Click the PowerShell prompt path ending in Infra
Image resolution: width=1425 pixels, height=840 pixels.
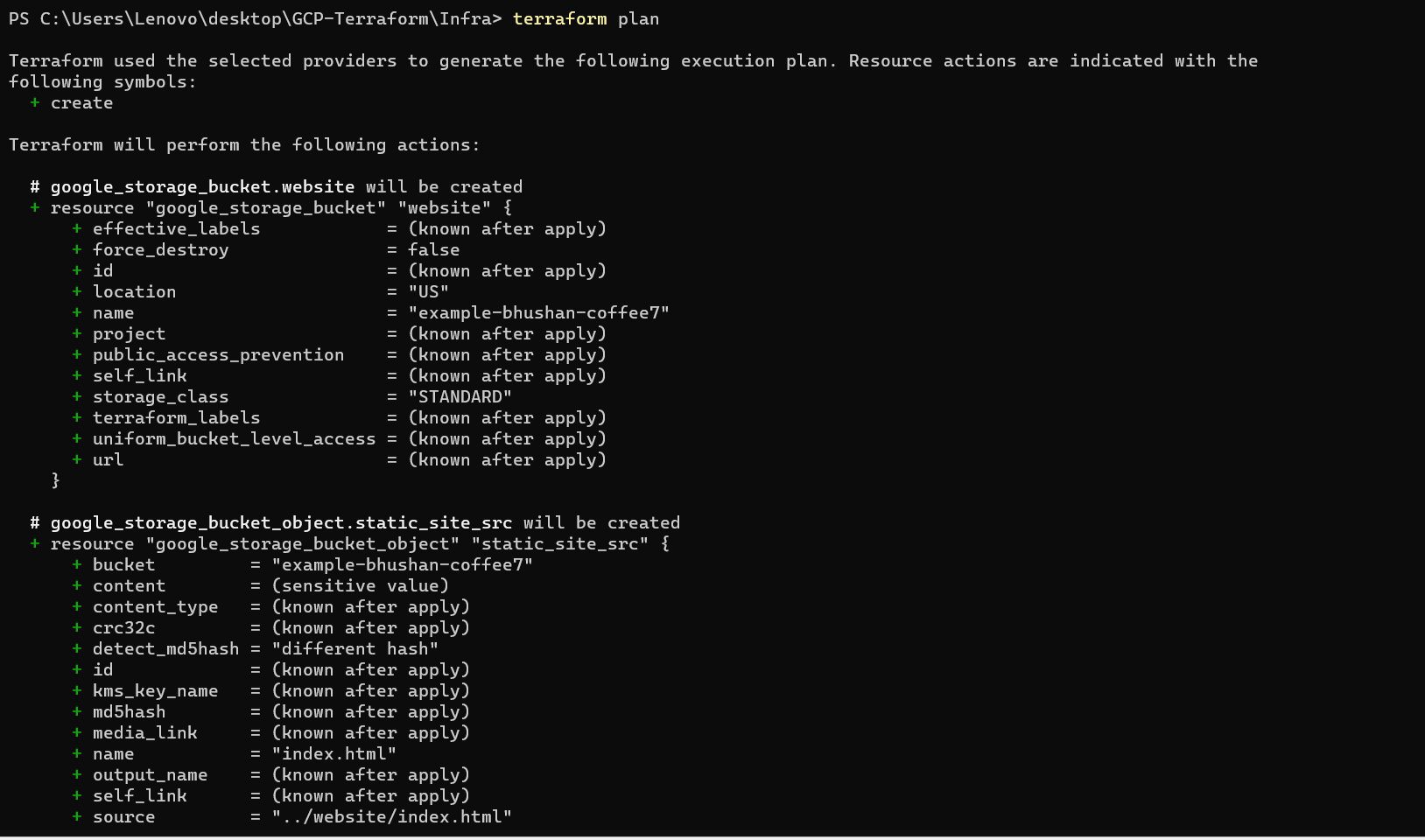click(x=255, y=19)
